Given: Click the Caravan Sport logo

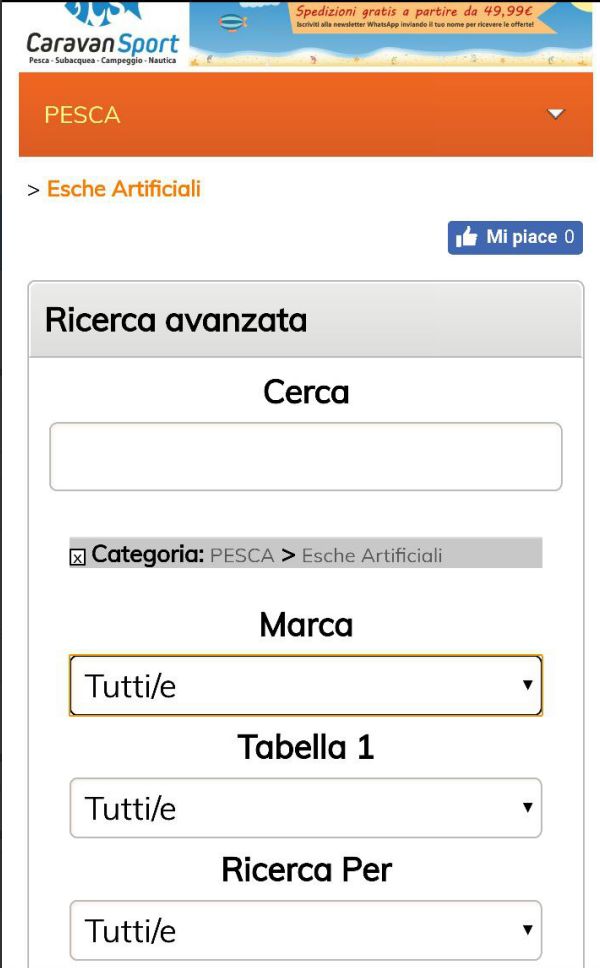Looking at the screenshot, I should click(x=103, y=35).
